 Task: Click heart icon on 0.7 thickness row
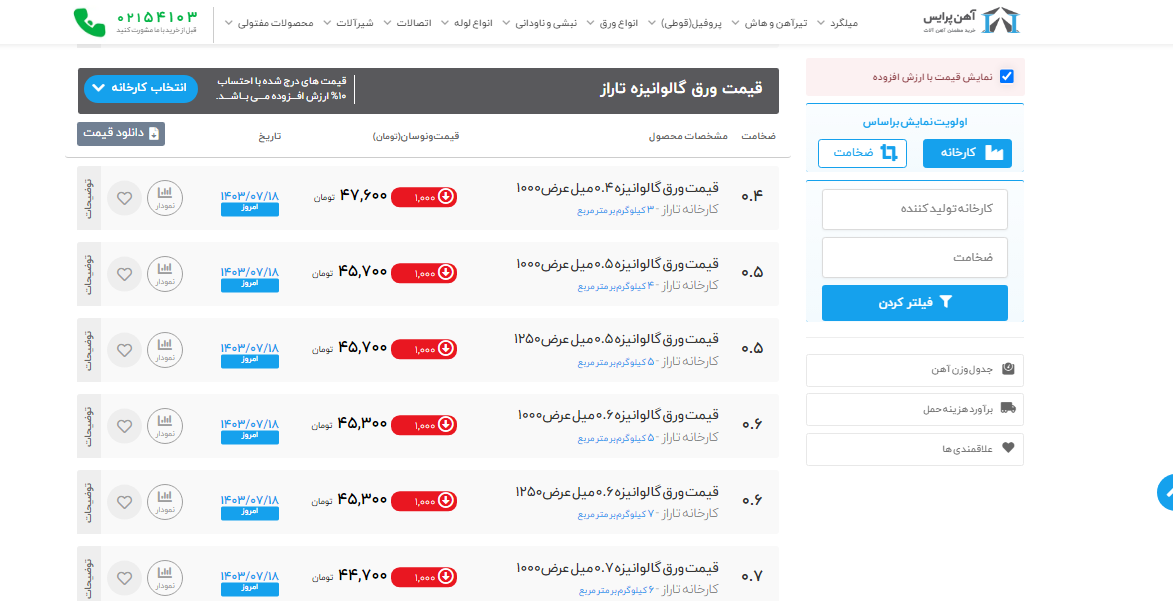pos(124,577)
